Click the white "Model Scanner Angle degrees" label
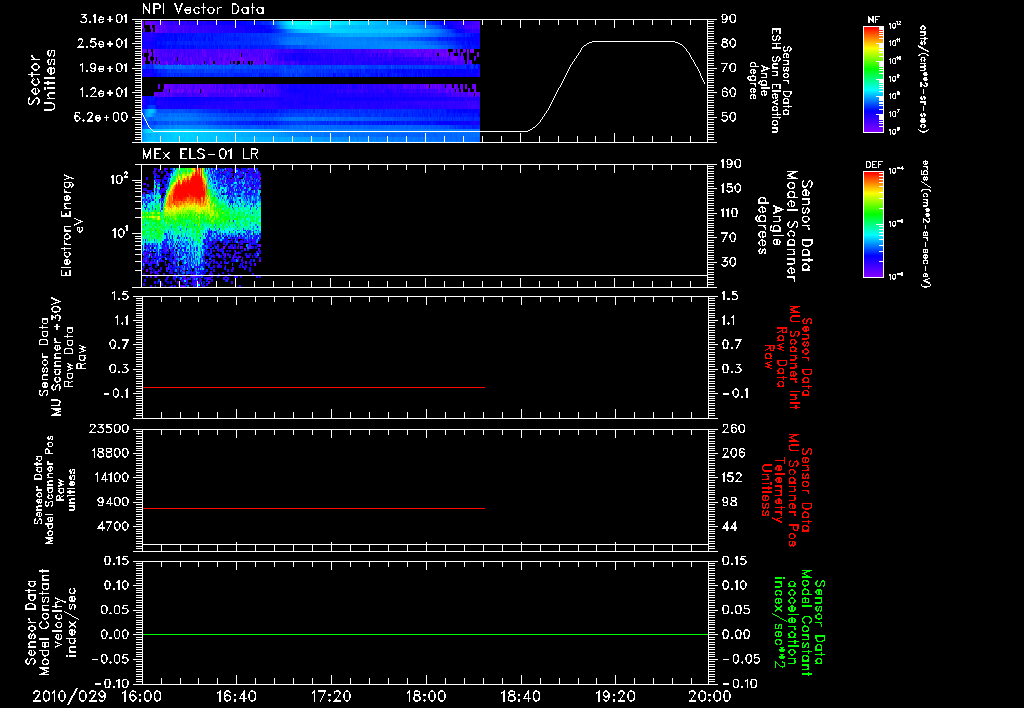1024x708 pixels. (x=783, y=226)
